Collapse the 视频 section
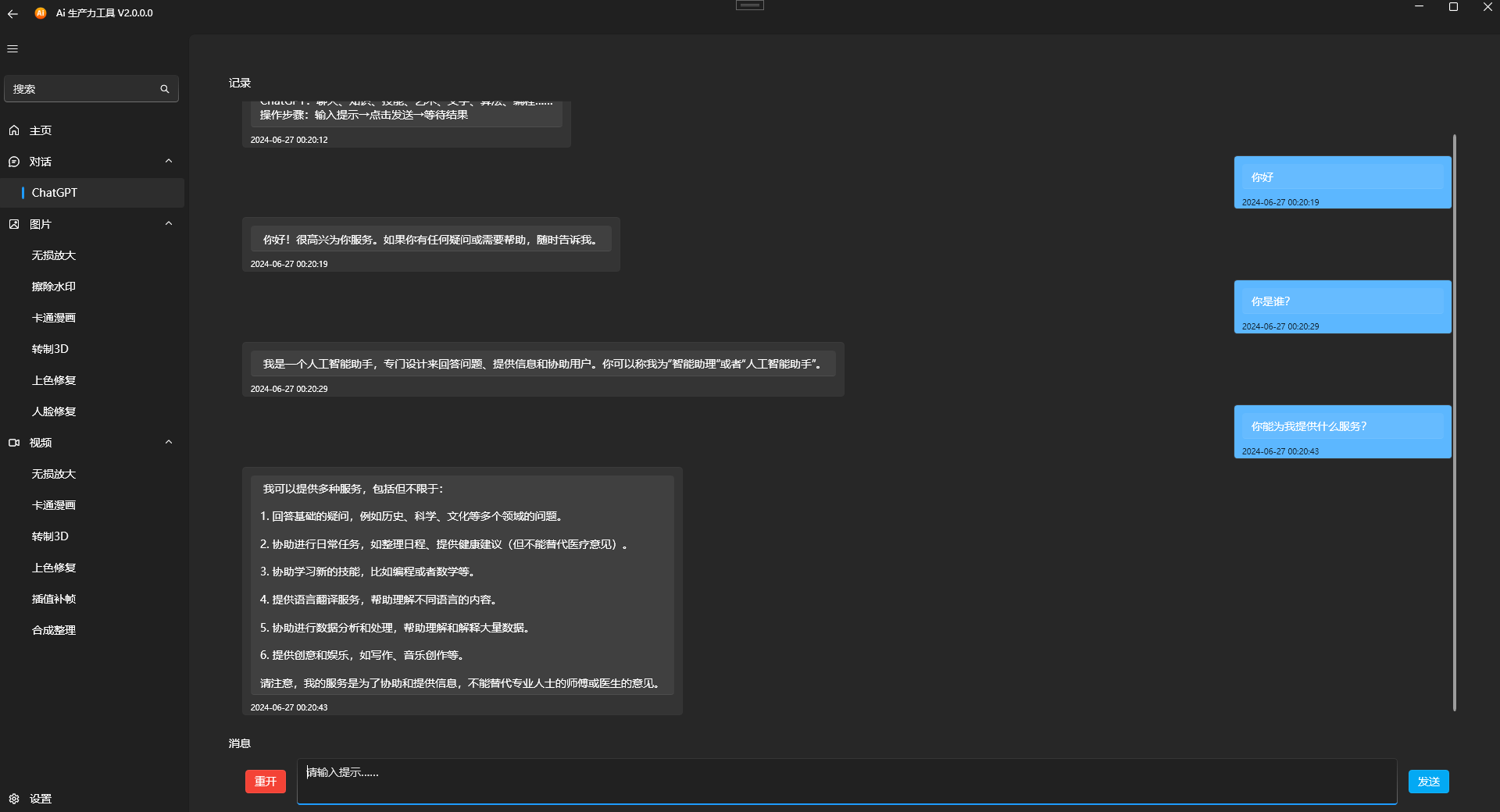1500x812 pixels. click(169, 442)
